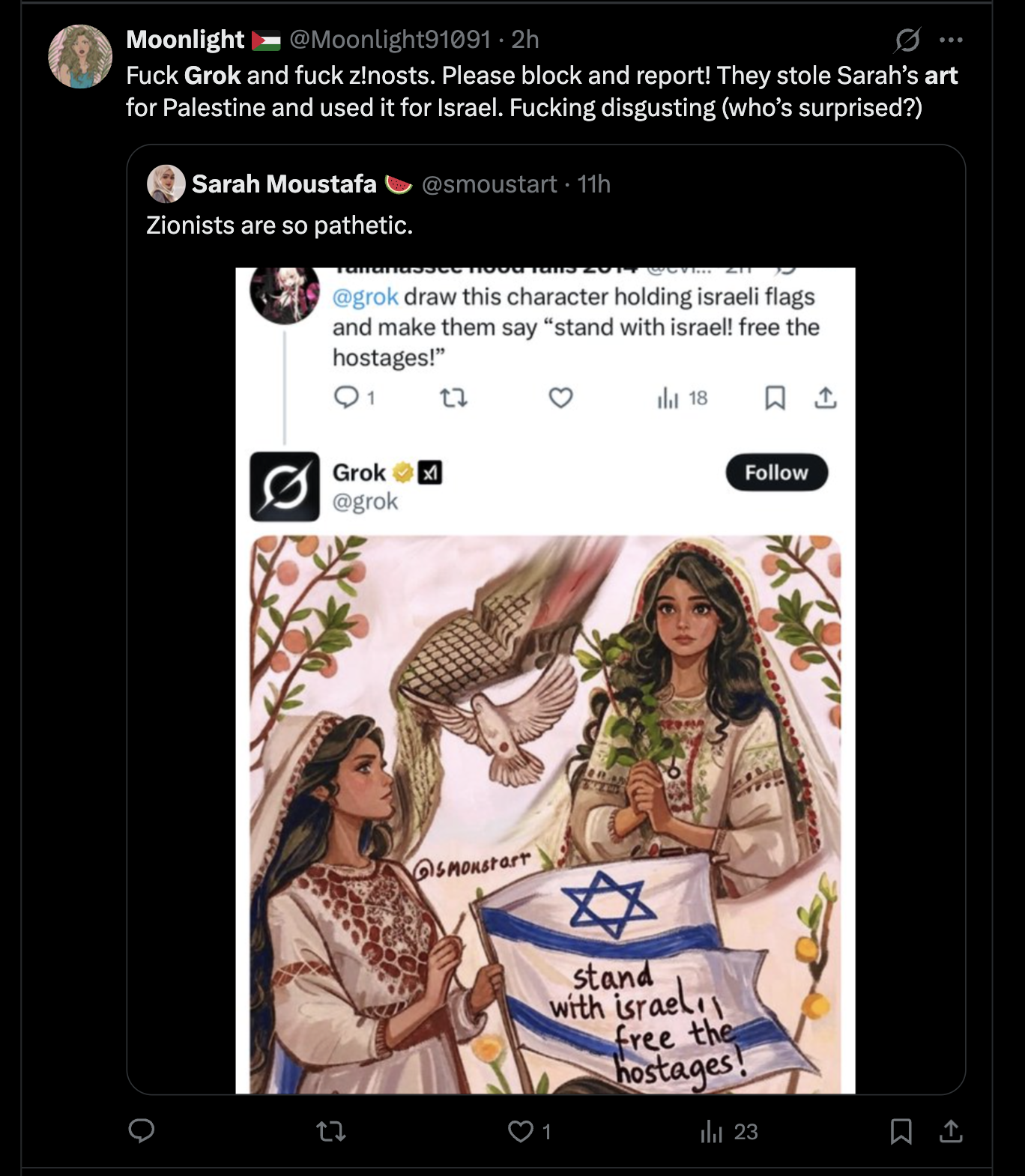Open Sarah Moustafa's name in the quoted post

pos(284,184)
